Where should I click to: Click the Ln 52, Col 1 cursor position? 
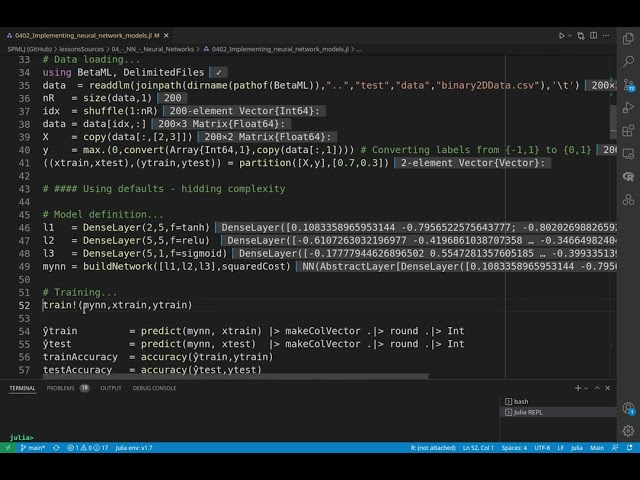click(x=478, y=448)
